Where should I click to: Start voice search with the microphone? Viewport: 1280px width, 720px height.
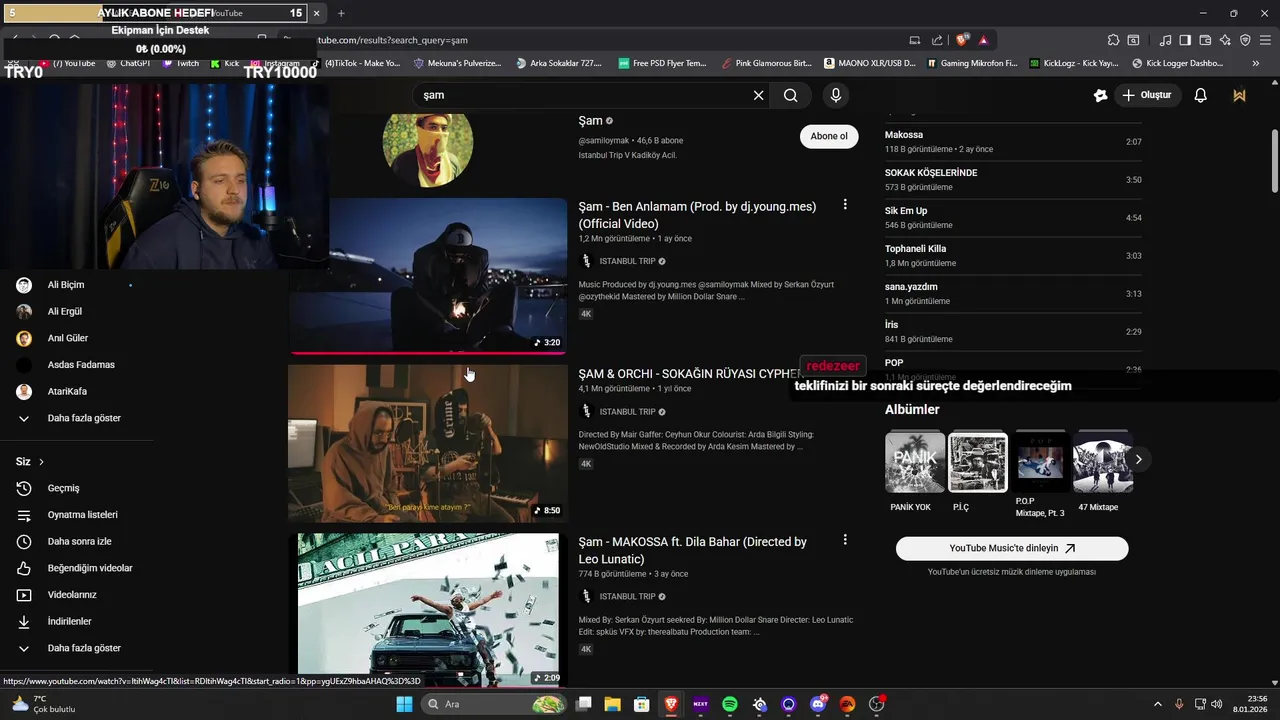pyautogui.click(x=835, y=95)
